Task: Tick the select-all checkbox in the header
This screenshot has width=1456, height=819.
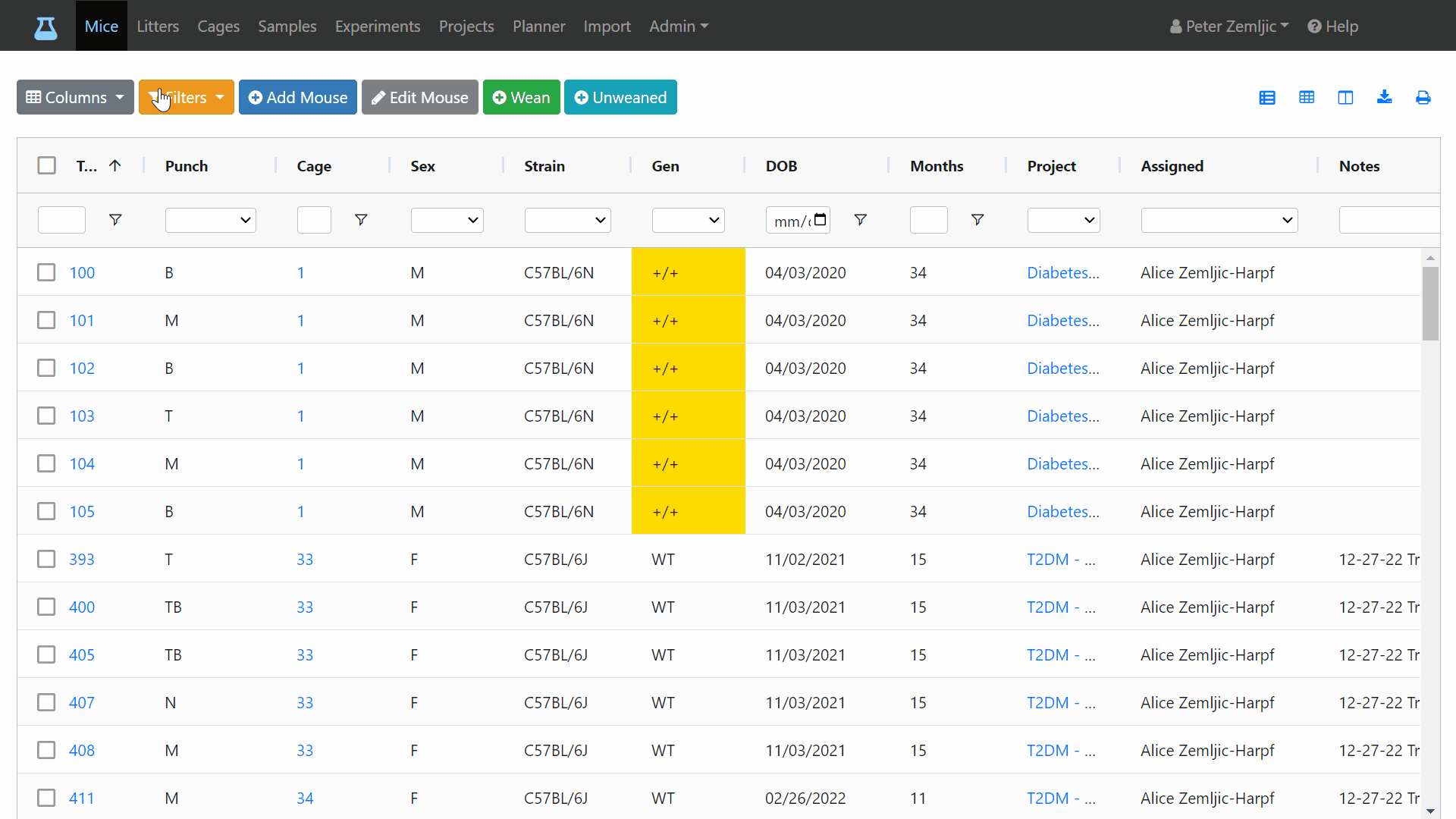Action: point(47,165)
